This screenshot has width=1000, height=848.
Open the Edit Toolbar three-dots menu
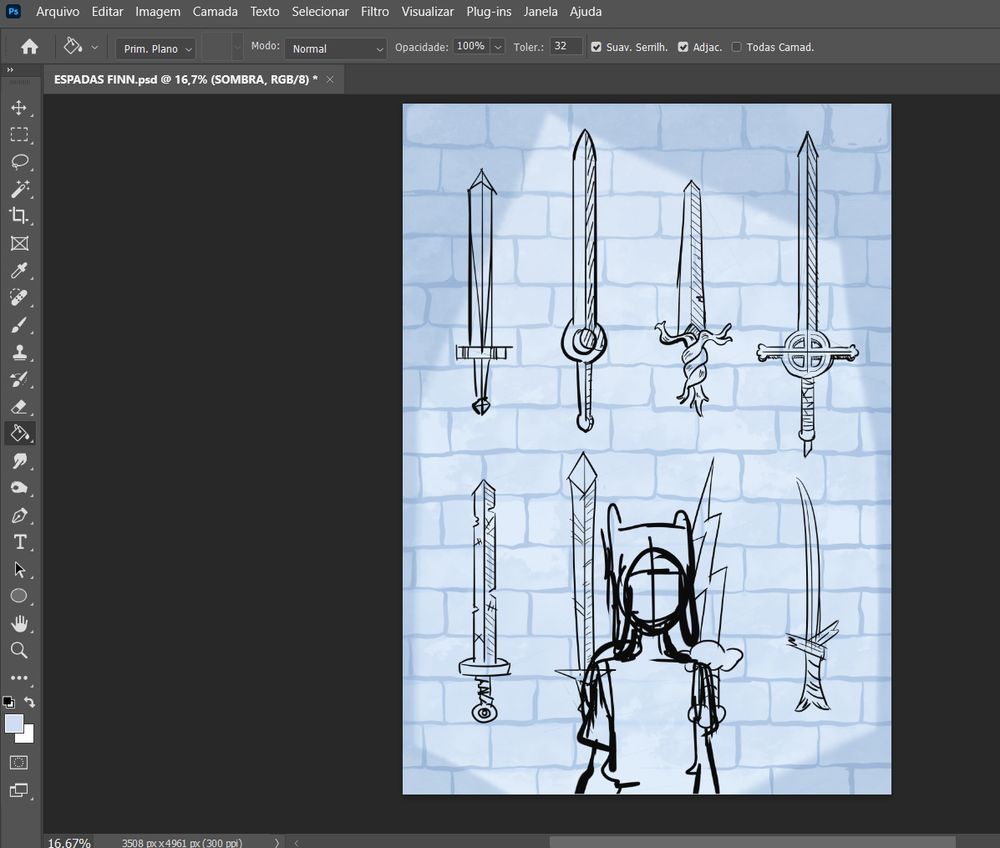[x=19, y=678]
